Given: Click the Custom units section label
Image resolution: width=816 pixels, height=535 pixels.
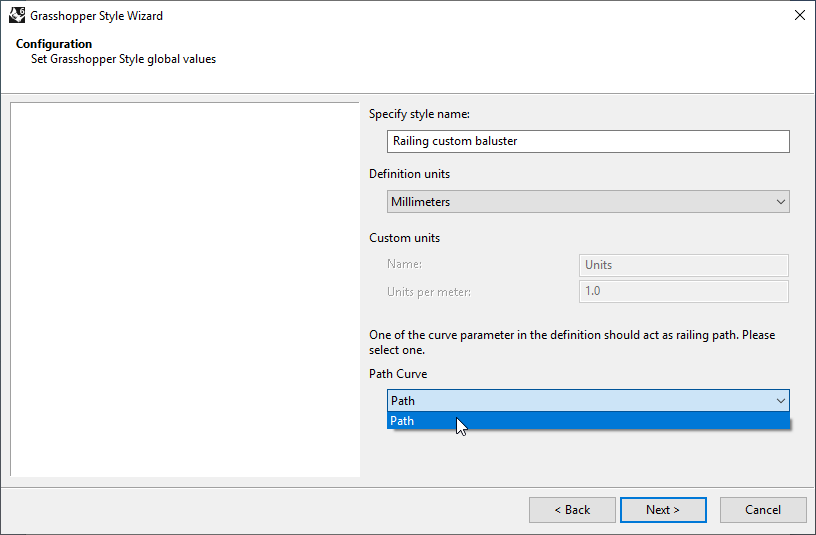Looking at the screenshot, I should [x=404, y=238].
